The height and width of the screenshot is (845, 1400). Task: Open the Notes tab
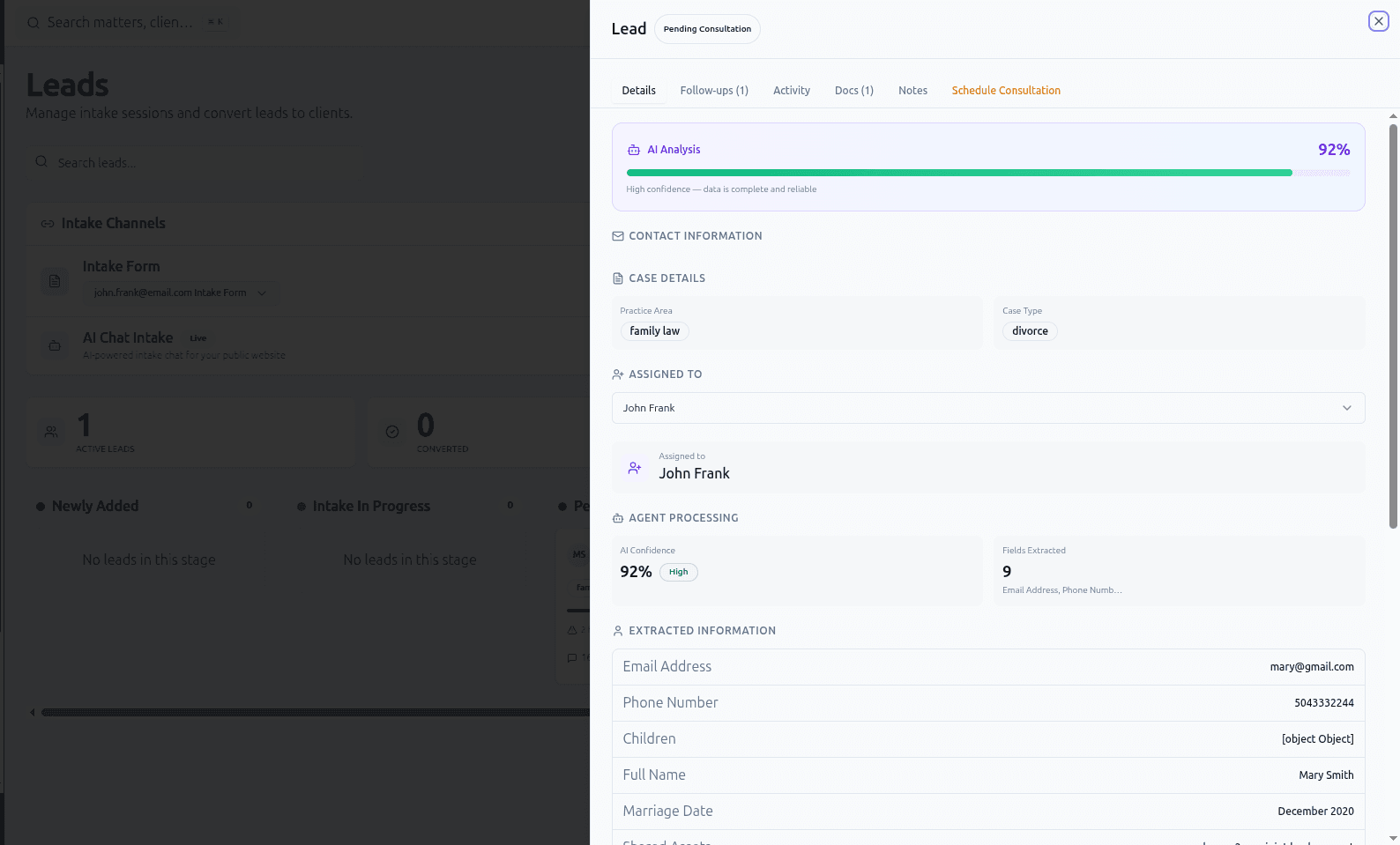pyautogui.click(x=913, y=91)
